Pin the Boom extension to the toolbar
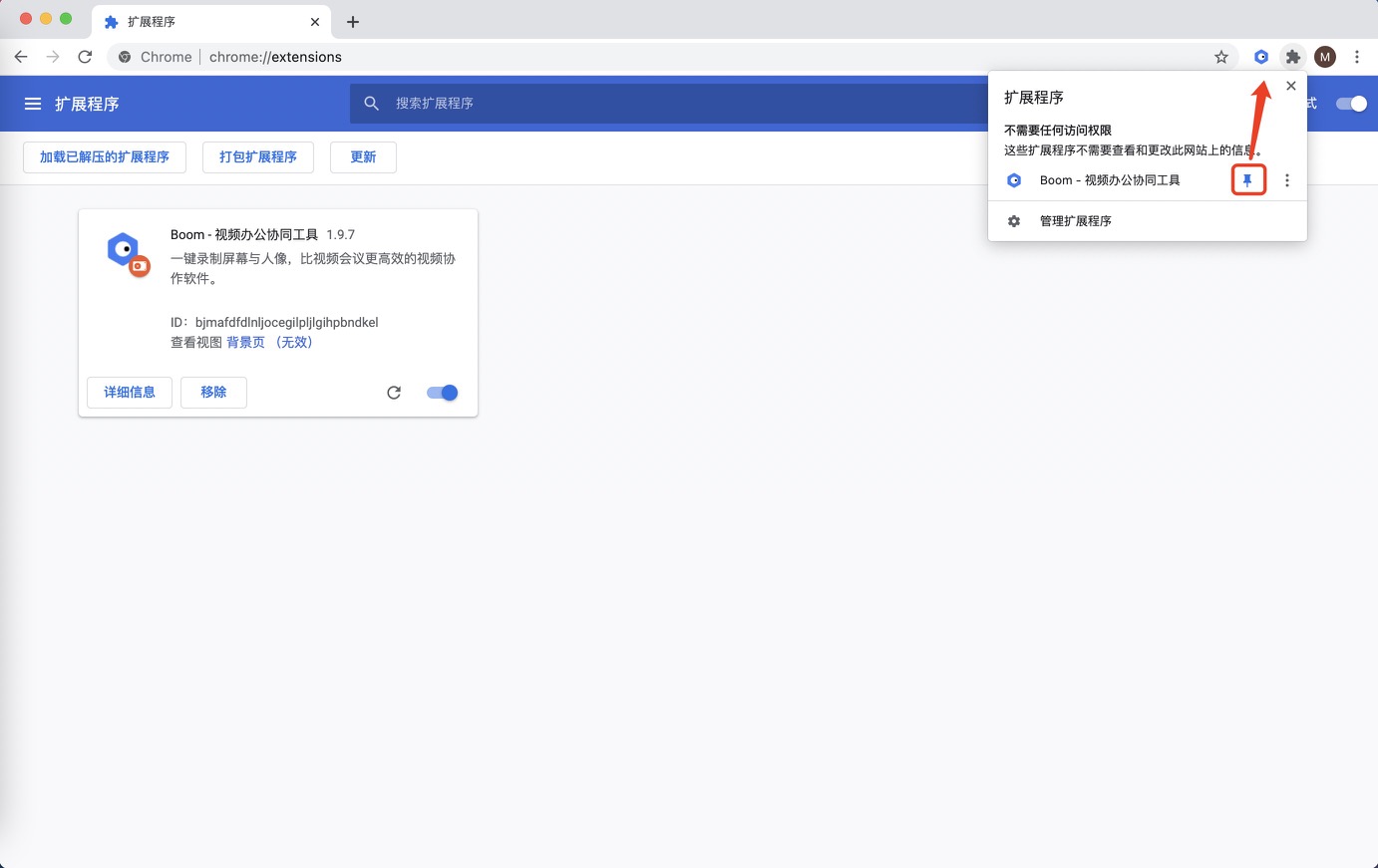 coord(1248,180)
